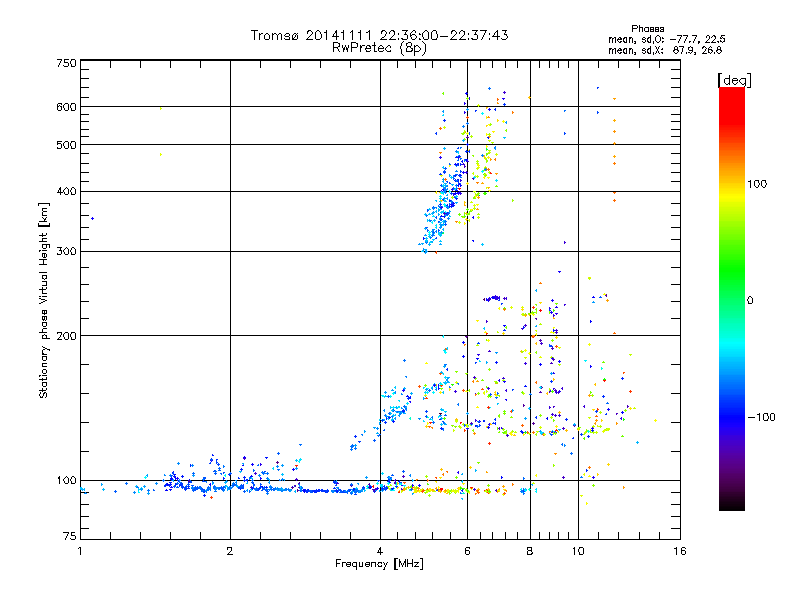Select the "mean, sd,O: -77.7, 22.5" line
The image size is (800, 600).
pyautogui.click(x=666, y=39)
